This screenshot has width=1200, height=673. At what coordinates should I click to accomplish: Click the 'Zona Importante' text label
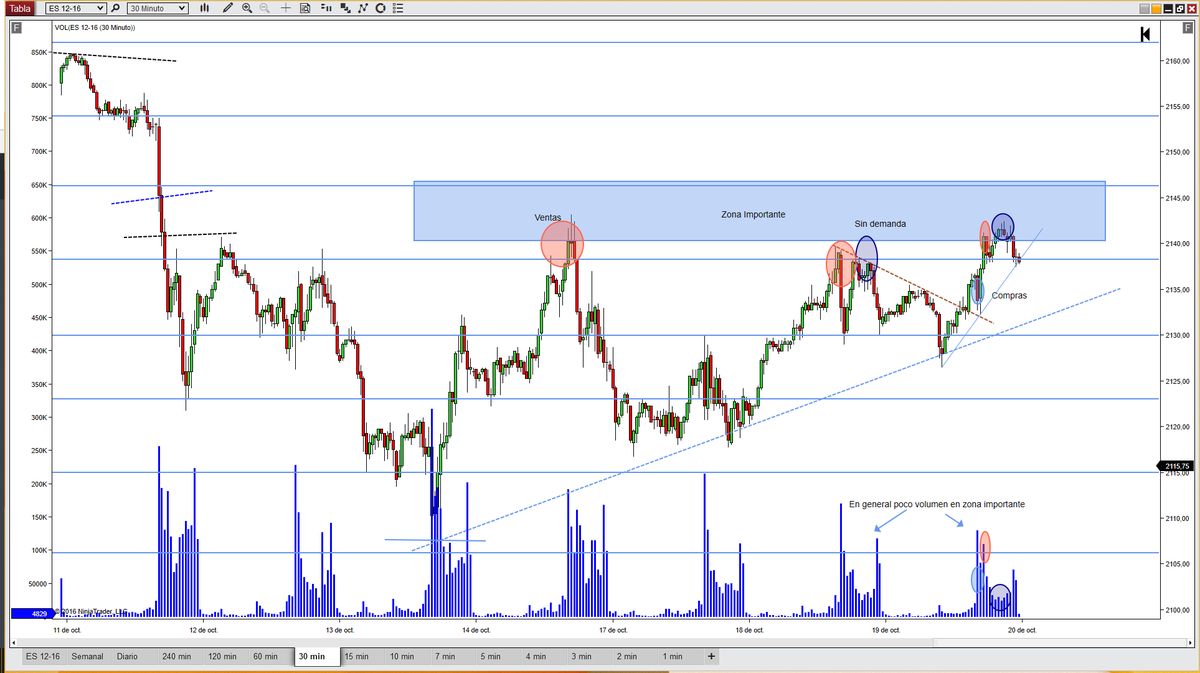click(753, 214)
